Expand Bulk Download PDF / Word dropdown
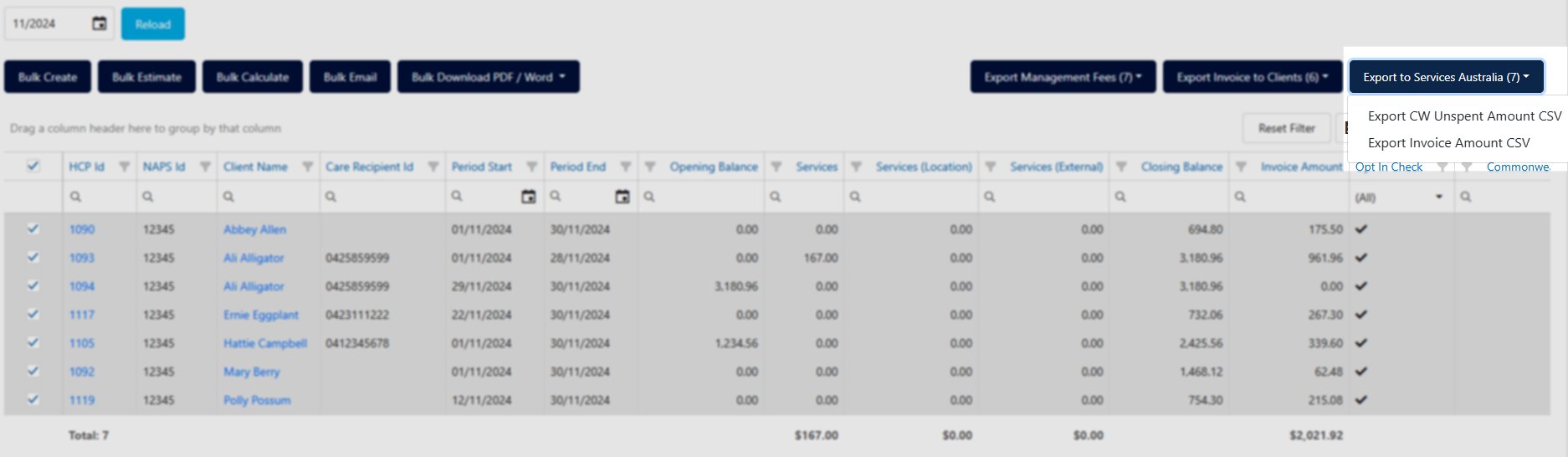 [x=489, y=77]
